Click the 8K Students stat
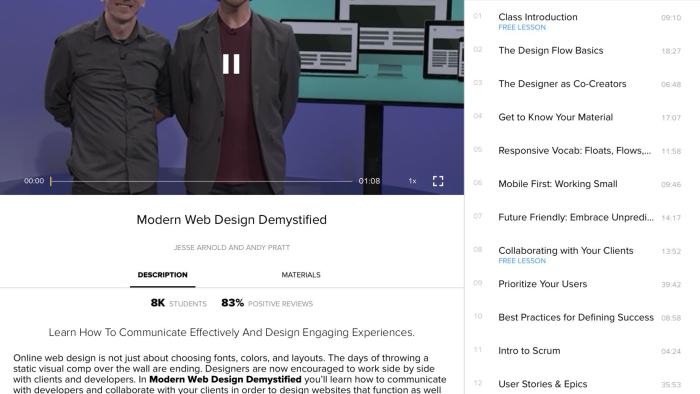 (x=179, y=303)
